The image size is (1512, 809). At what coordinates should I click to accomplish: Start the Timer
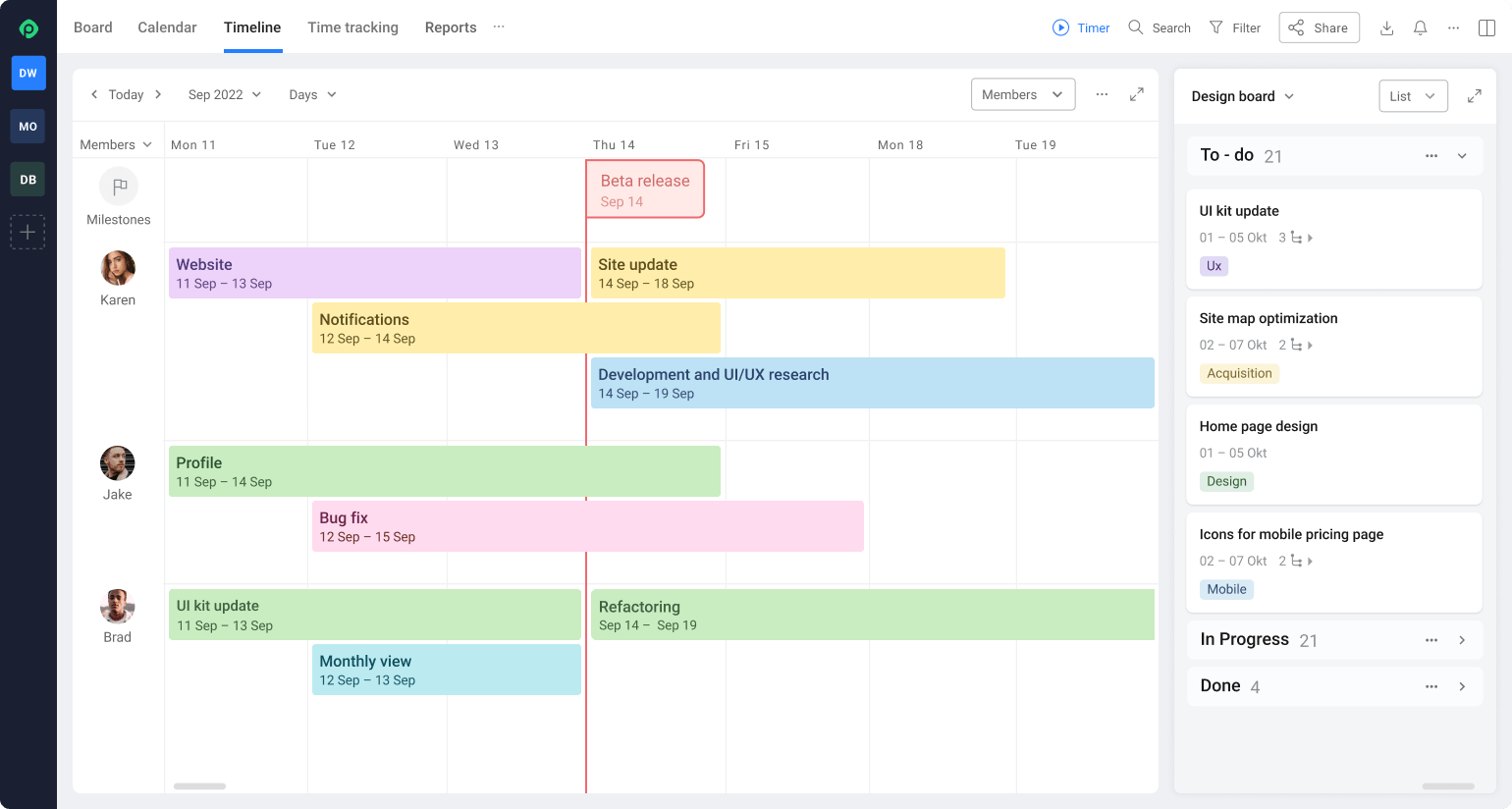click(x=1081, y=27)
